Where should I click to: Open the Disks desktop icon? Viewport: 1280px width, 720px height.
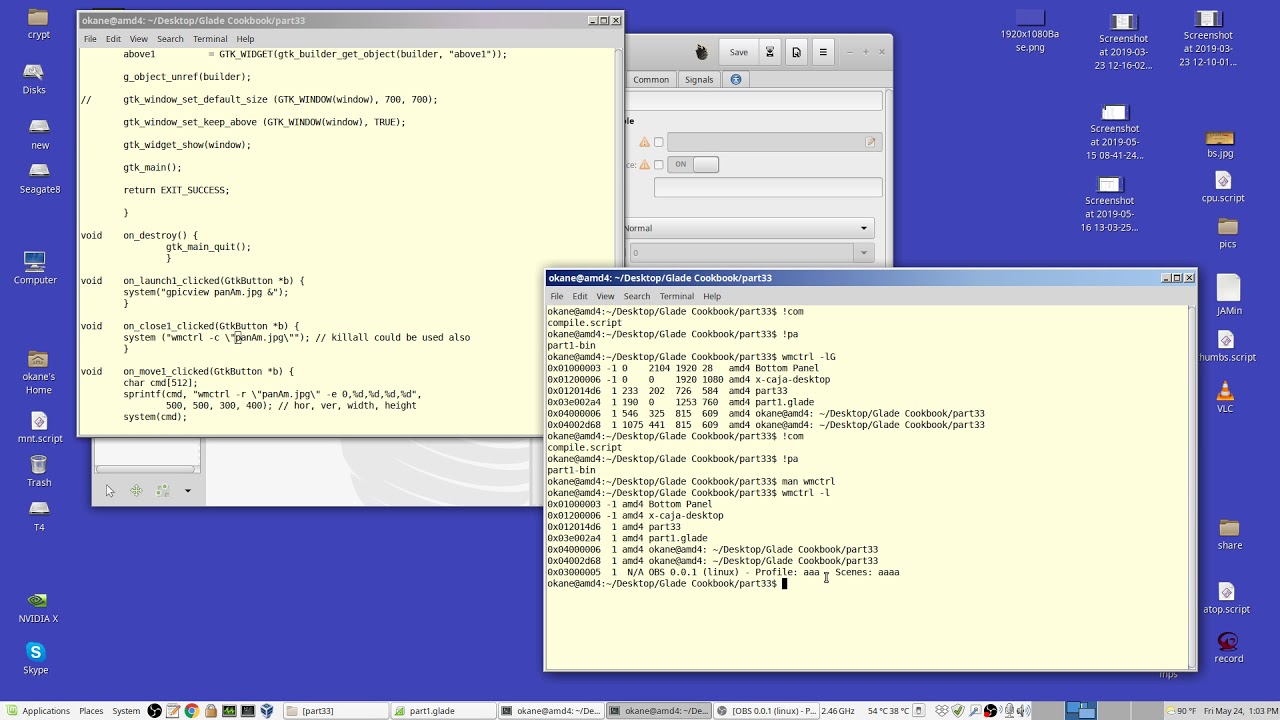click(34, 78)
